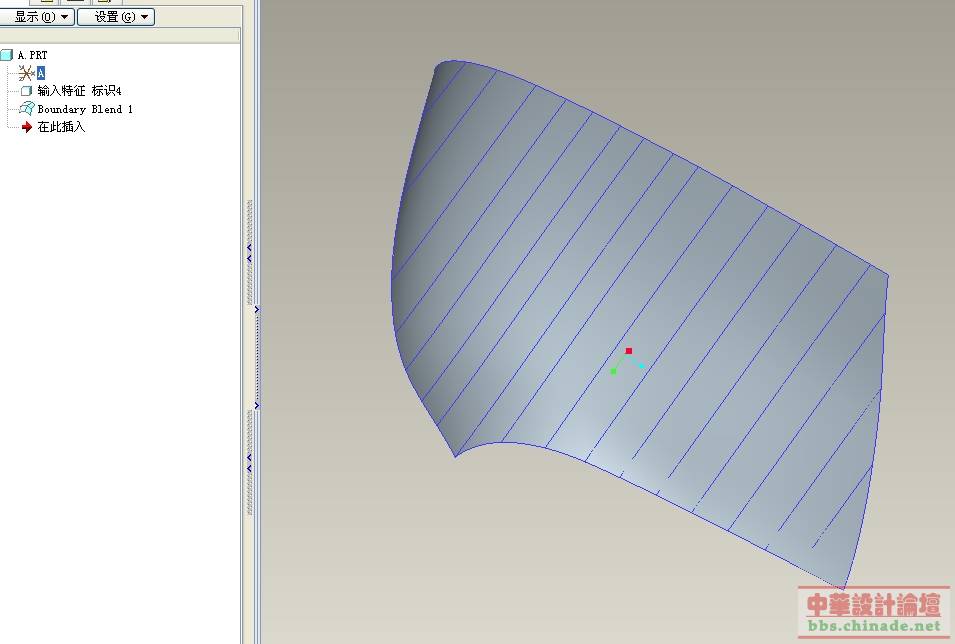Select Boundary Blend 1 feature label
Image resolution: width=955 pixels, height=644 pixels.
tap(85, 109)
